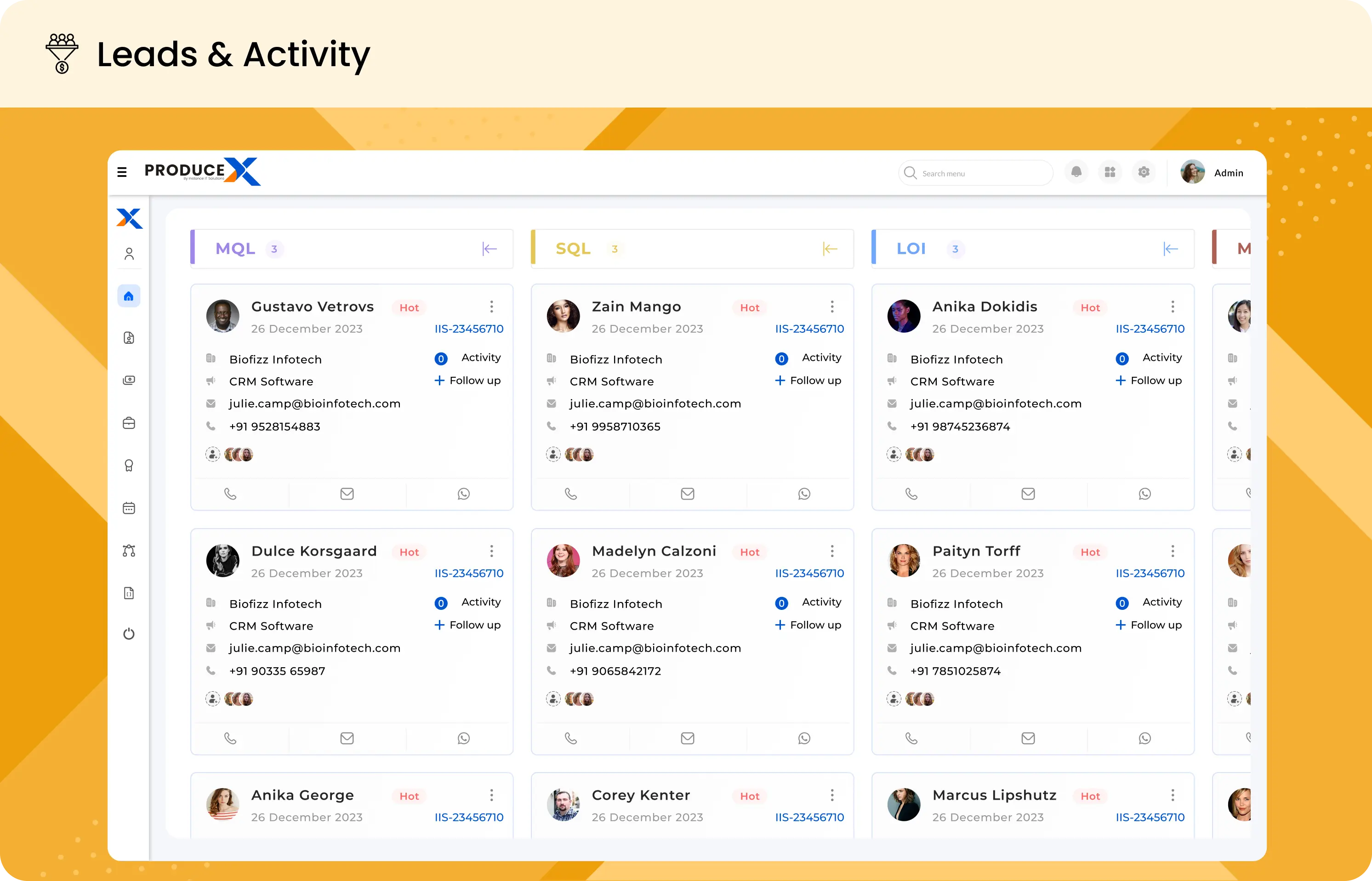The width and height of the screenshot is (1372, 881).
Task: WhatsApp Anika Dokidis via chat icon
Action: point(1144,494)
